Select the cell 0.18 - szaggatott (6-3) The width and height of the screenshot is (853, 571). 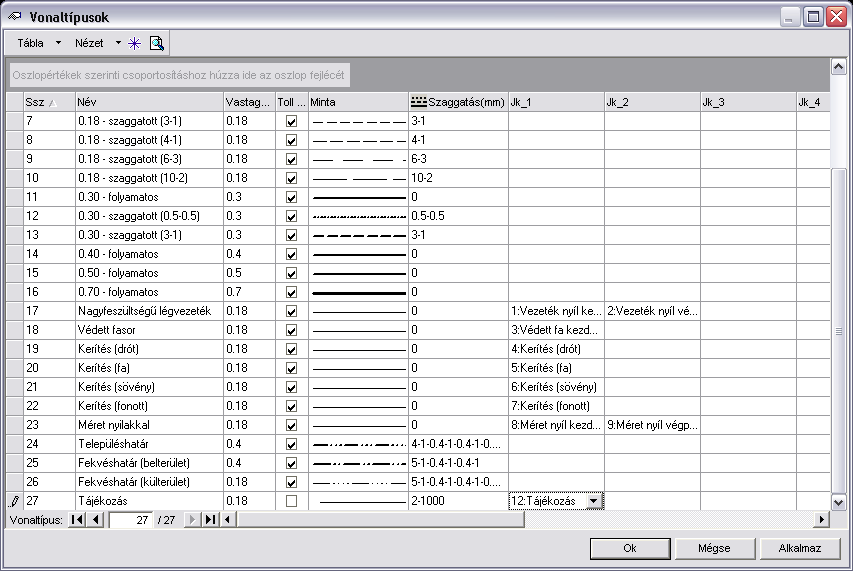[x=149, y=159]
